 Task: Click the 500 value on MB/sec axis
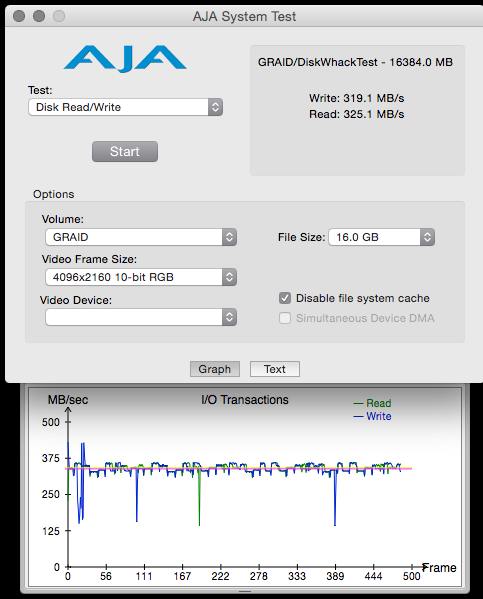(x=50, y=422)
